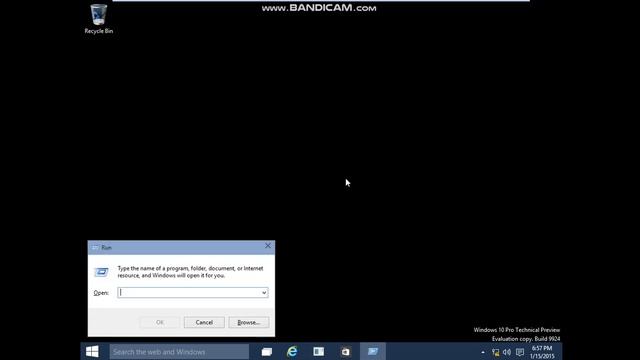Viewport: 640px width, 360px height.
Task: Click the Run program icon beside description
Action: tap(101, 272)
